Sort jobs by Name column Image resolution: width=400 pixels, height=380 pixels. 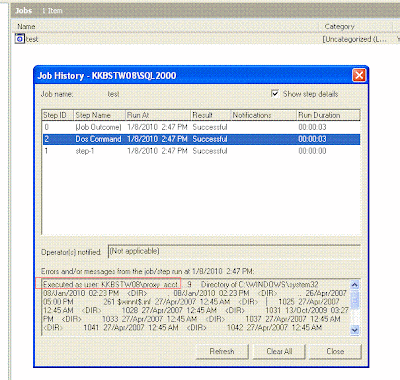tap(26, 26)
